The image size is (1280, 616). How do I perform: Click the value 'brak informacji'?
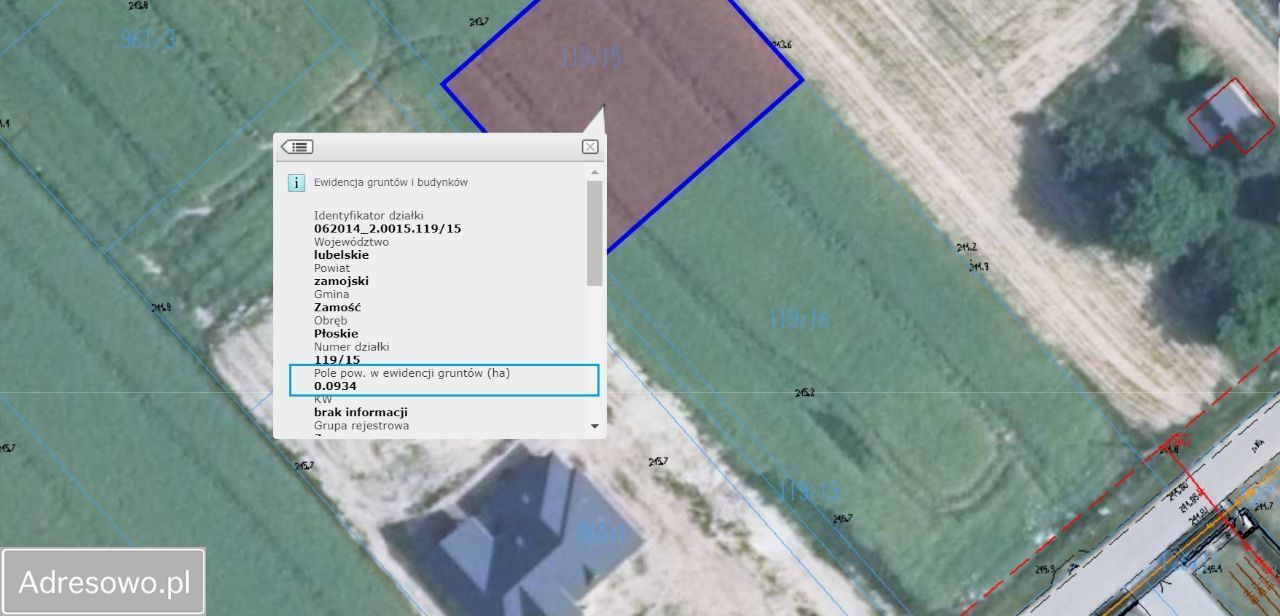[361, 412]
